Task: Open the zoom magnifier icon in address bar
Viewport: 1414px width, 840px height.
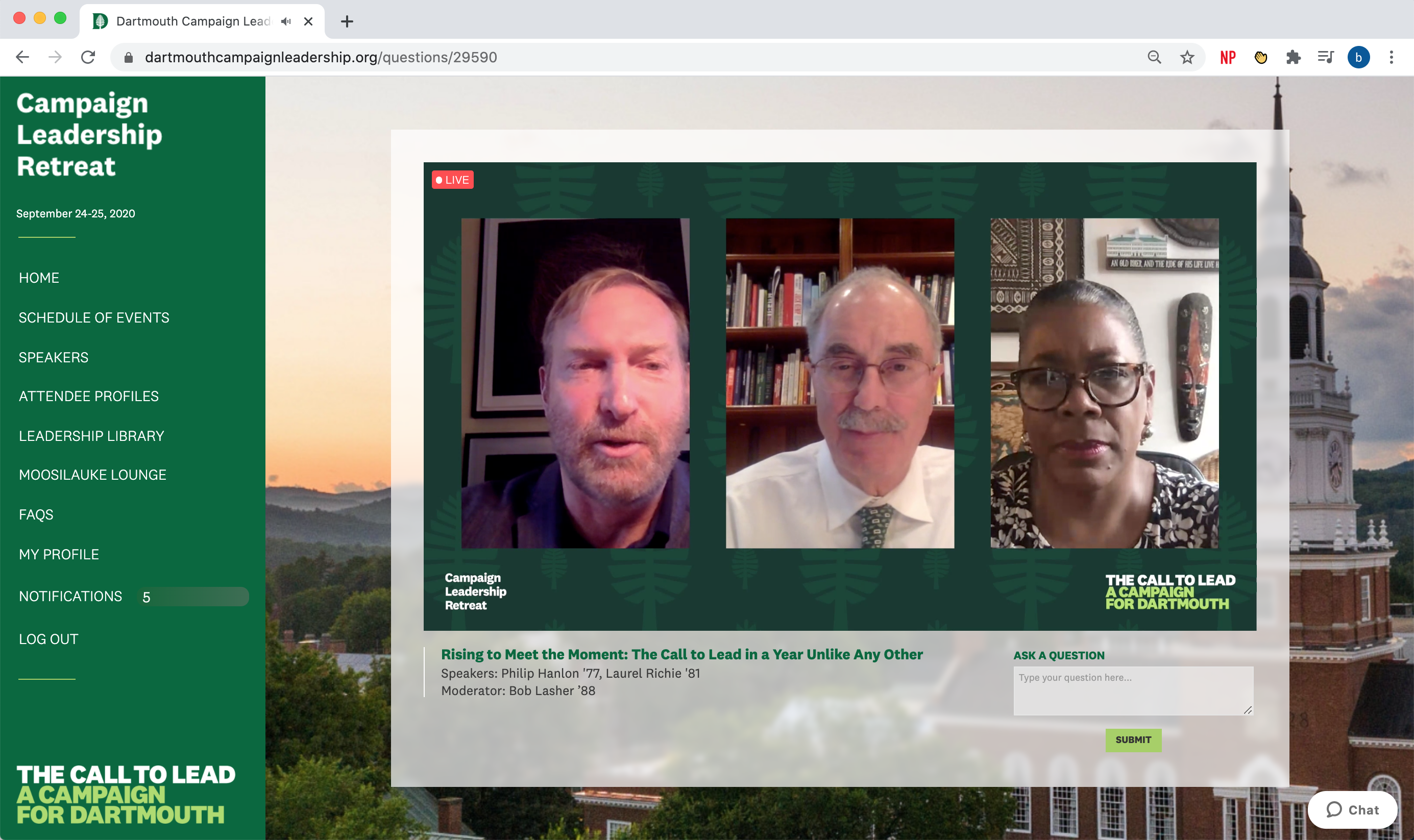Action: [x=1154, y=57]
